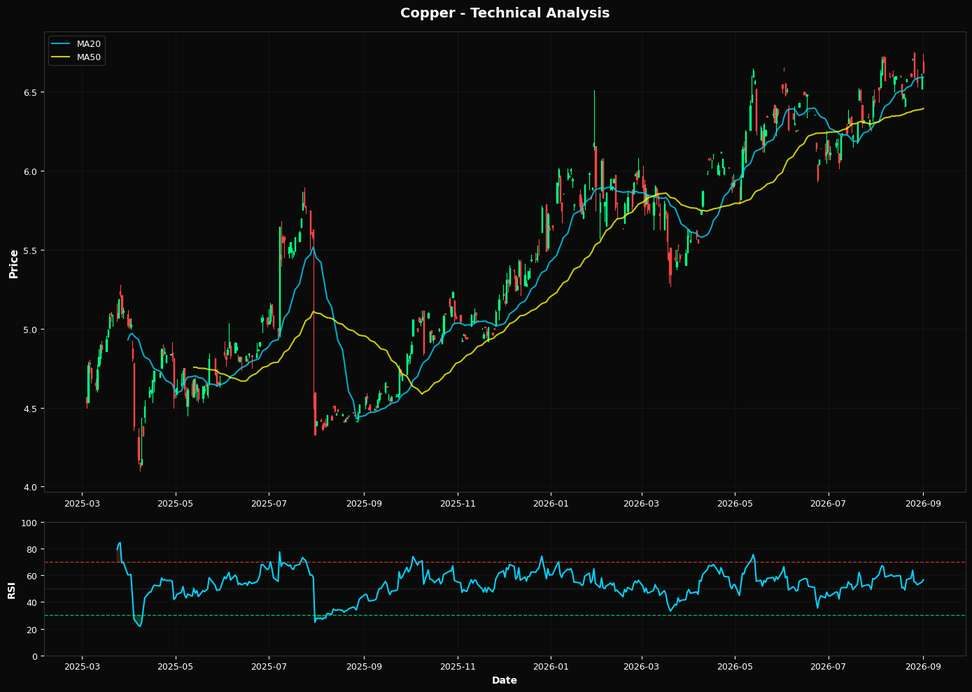The height and width of the screenshot is (692, 972).
Task: Click the 2026-05 date label under price chart
Action: [735, 503]
